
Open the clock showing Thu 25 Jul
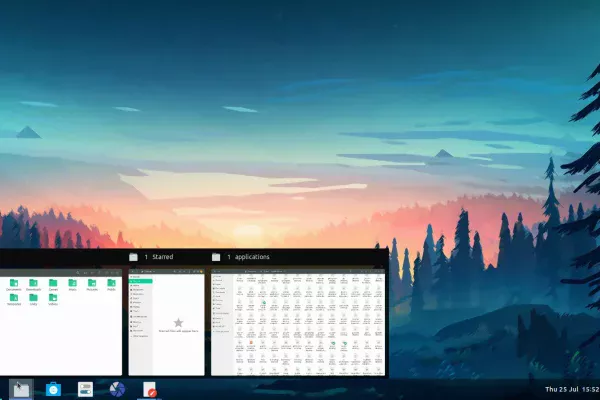click(x=572, y=389)
